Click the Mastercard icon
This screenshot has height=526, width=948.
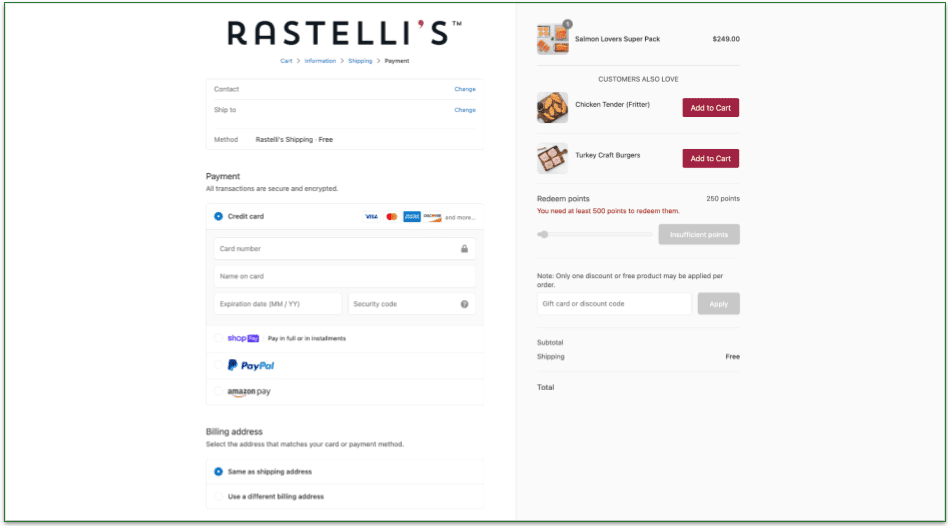(x=392, y=216)
